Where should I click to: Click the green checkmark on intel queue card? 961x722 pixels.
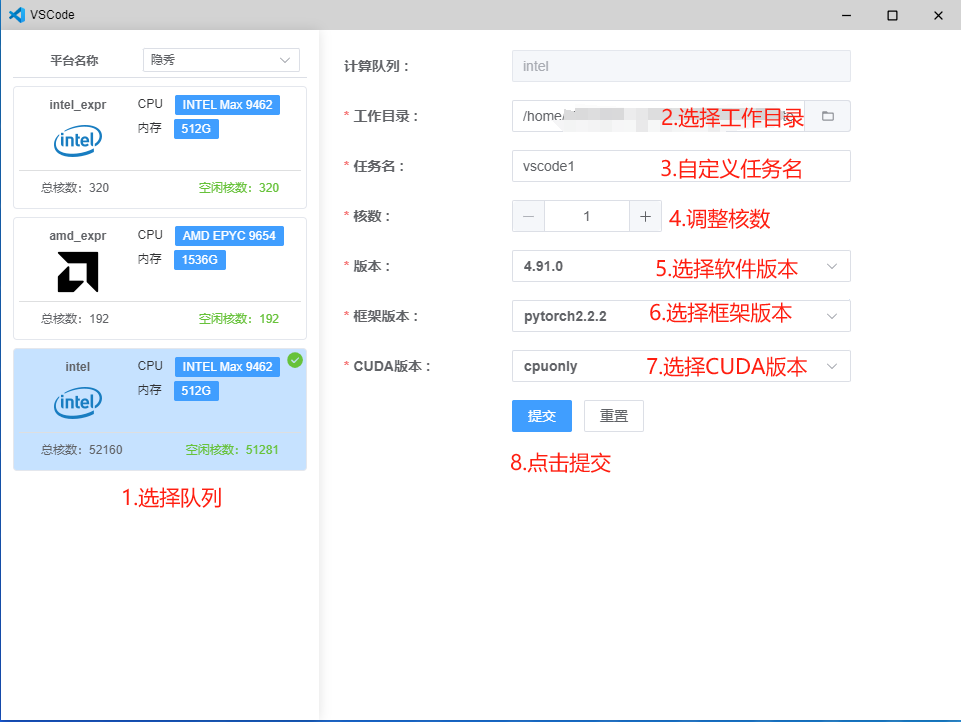click(295, 360)
